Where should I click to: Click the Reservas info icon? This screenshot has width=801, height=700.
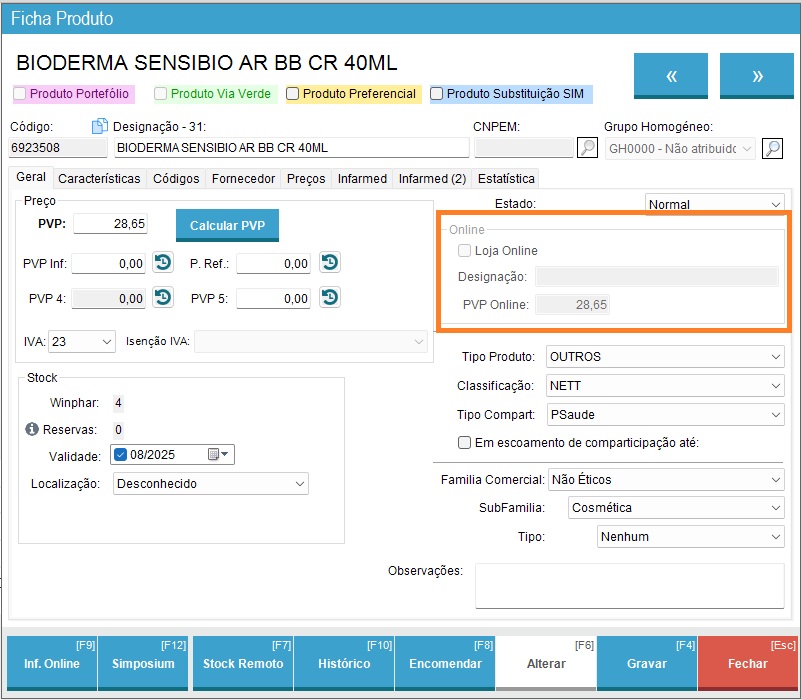[x=32, y=430]
